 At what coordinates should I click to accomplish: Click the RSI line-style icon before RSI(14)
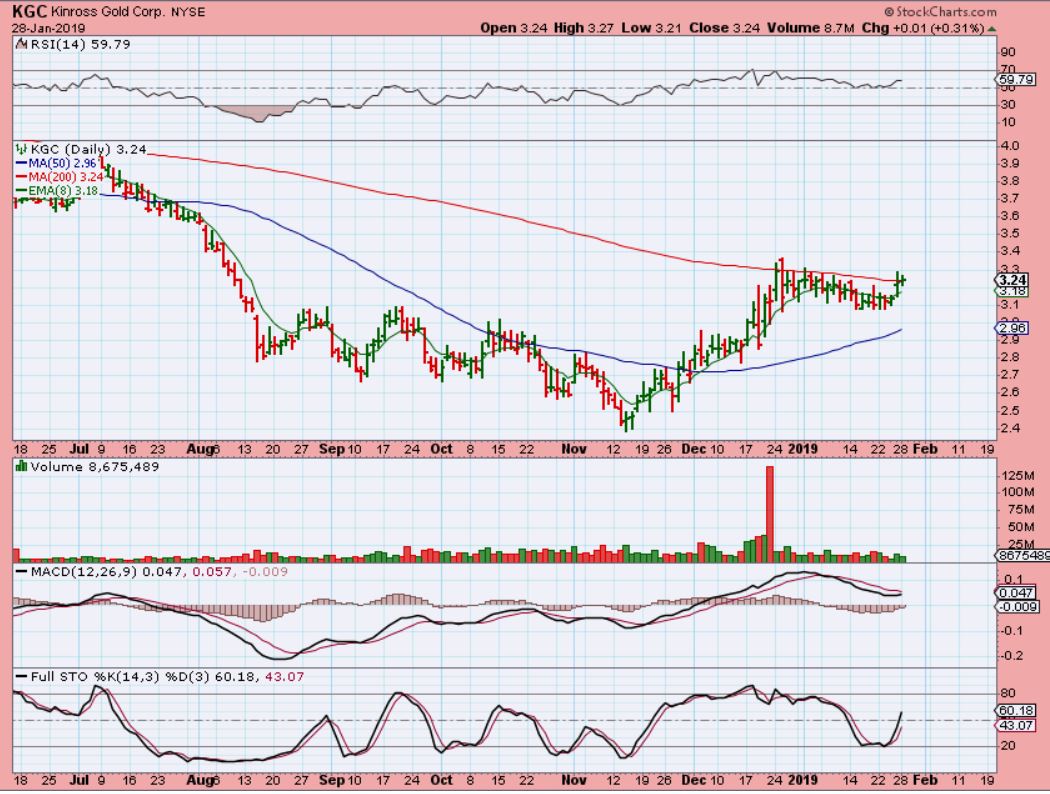click(21, 44)
